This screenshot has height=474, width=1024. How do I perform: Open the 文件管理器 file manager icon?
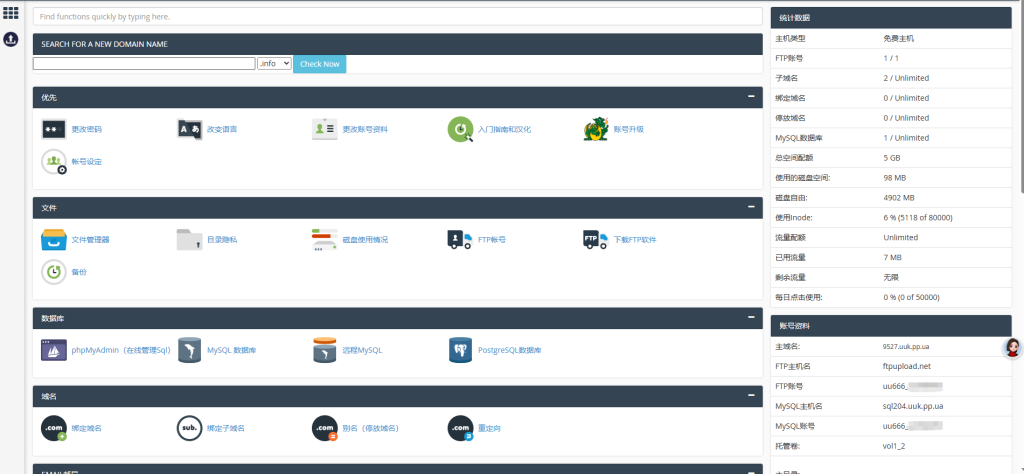point(54,240)
